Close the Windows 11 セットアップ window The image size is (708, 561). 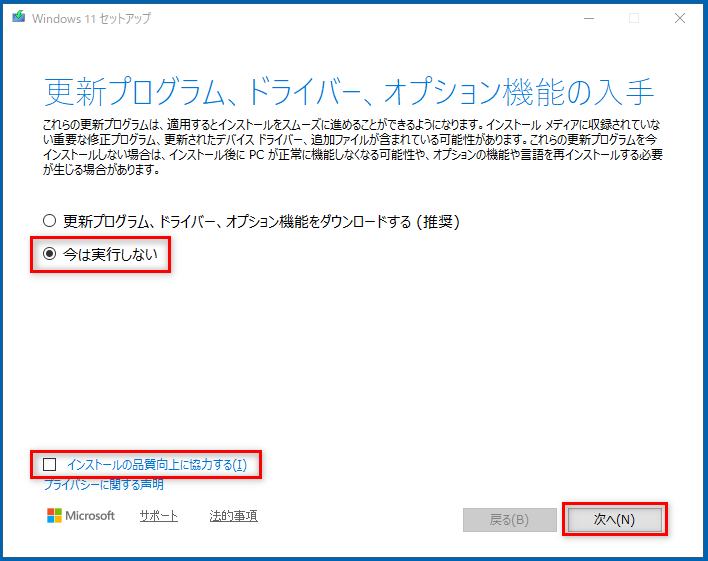680,19
